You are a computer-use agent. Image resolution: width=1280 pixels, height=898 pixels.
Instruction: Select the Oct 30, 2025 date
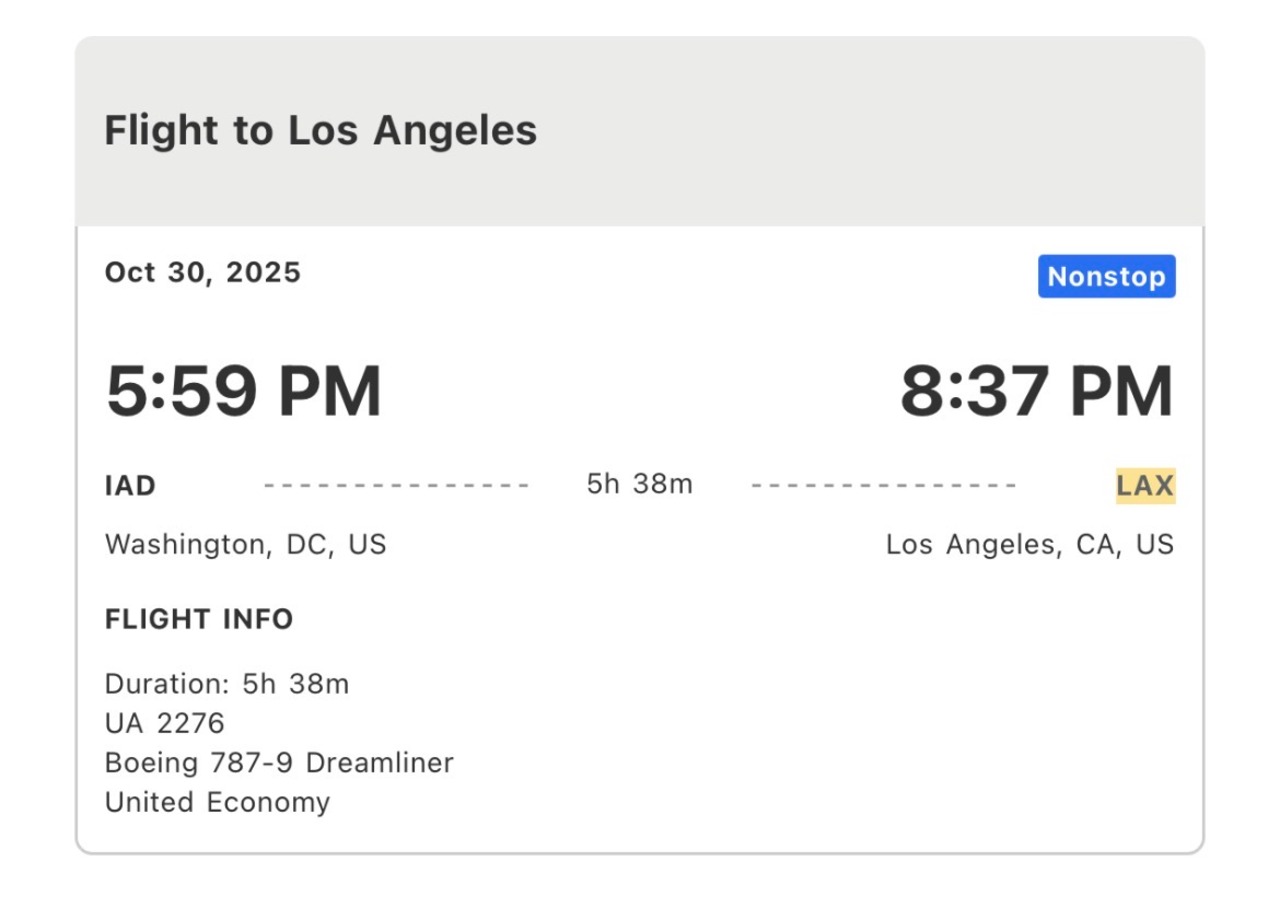click(x=203, y=273)
